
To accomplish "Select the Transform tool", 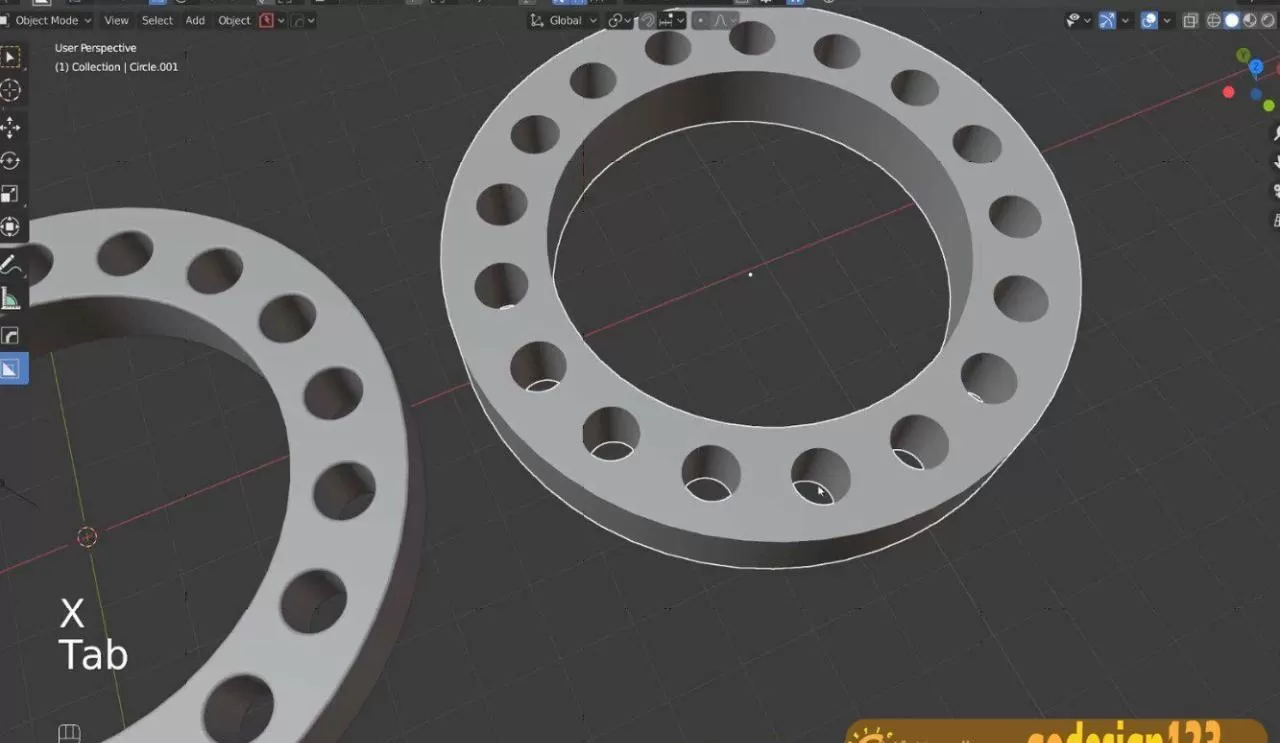I will pyautogui.click(x=12, y=227).
